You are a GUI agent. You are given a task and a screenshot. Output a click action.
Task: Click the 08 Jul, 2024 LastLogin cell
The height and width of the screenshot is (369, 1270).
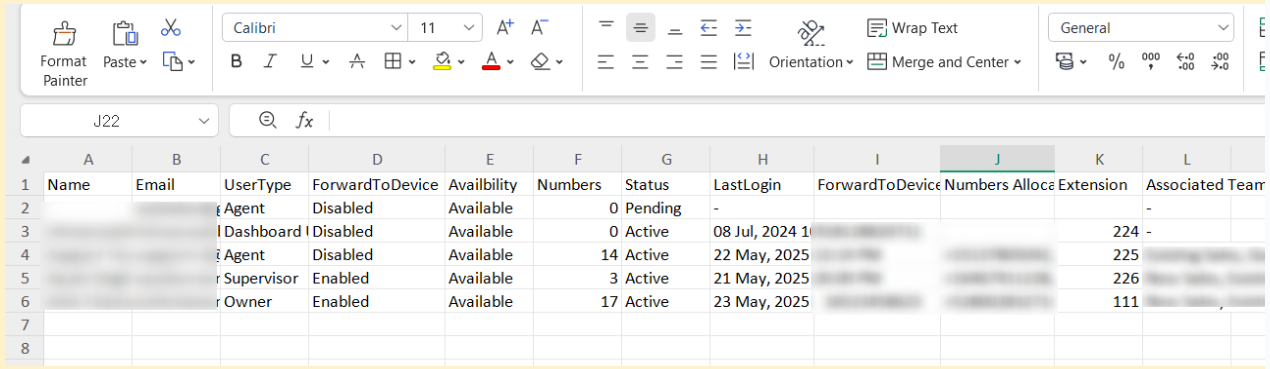[761, 231]
